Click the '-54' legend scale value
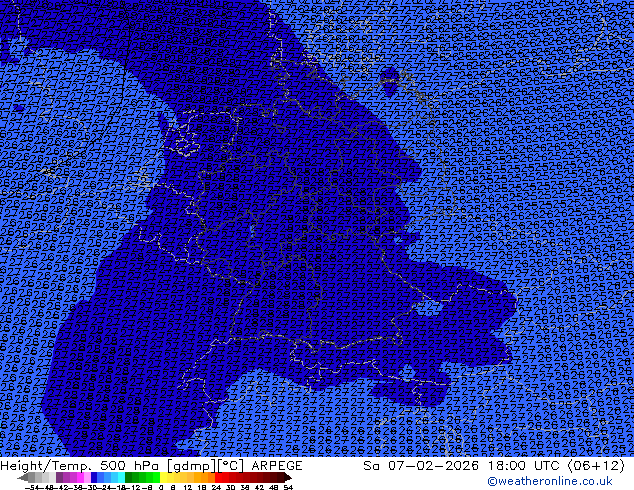634x490 pixels. (x=34, y=487)
